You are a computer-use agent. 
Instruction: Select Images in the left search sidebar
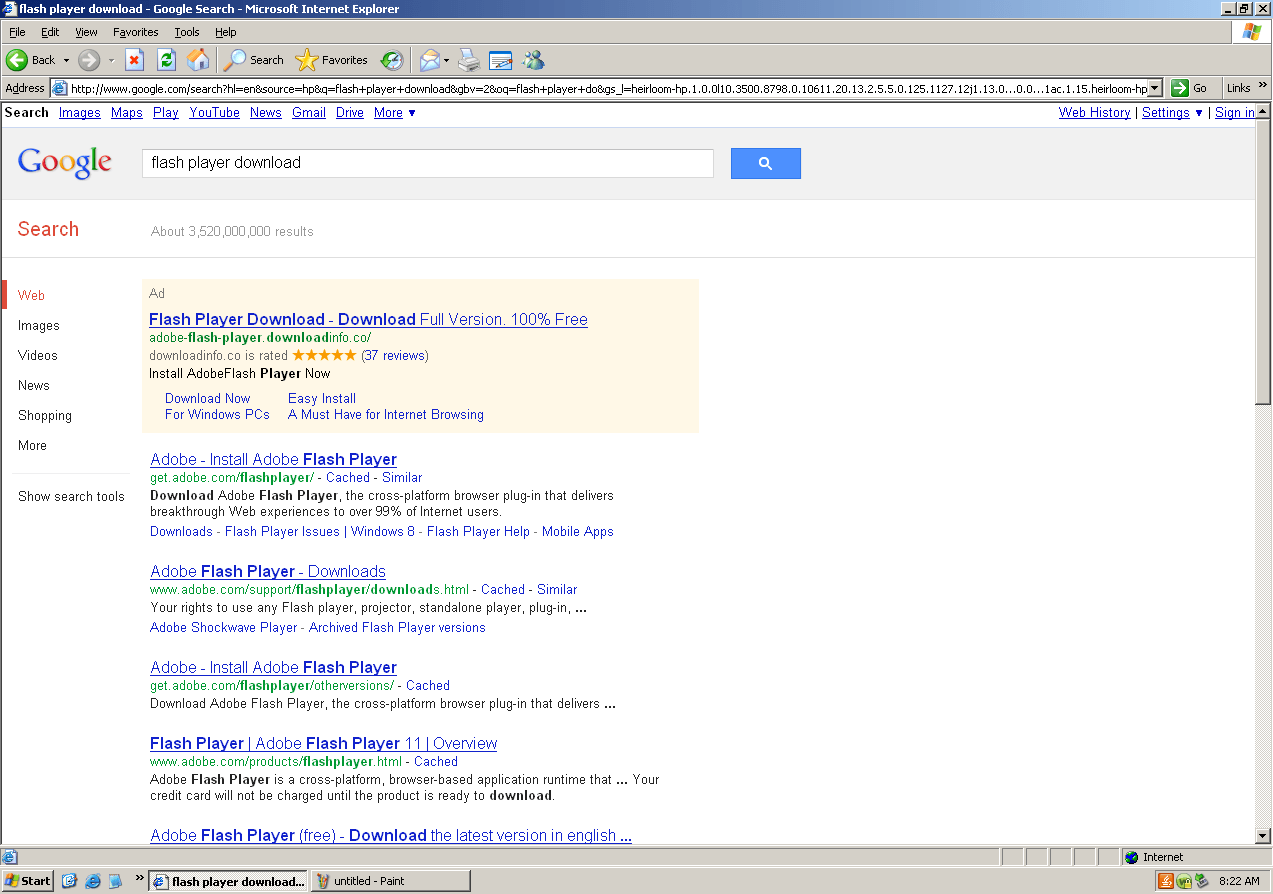(x=39, y=326)
